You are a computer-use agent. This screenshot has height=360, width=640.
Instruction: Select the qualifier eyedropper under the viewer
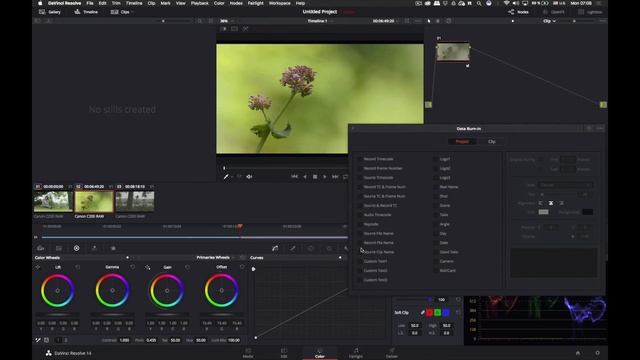pos(226,177)
